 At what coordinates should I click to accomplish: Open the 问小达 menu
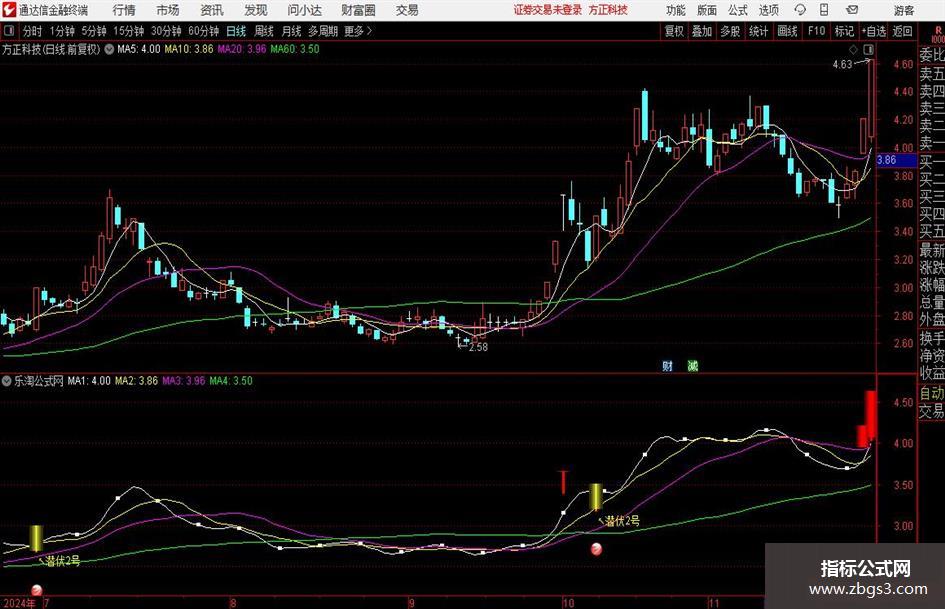pos(304,10)
